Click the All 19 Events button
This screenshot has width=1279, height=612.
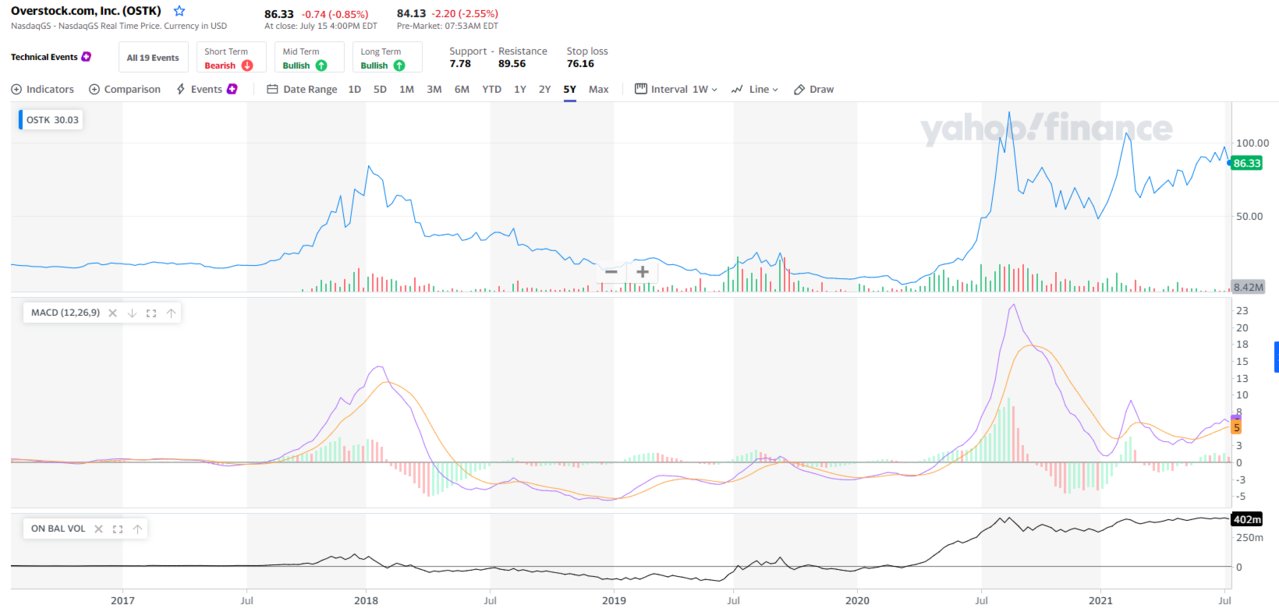[x=153, y=58]
